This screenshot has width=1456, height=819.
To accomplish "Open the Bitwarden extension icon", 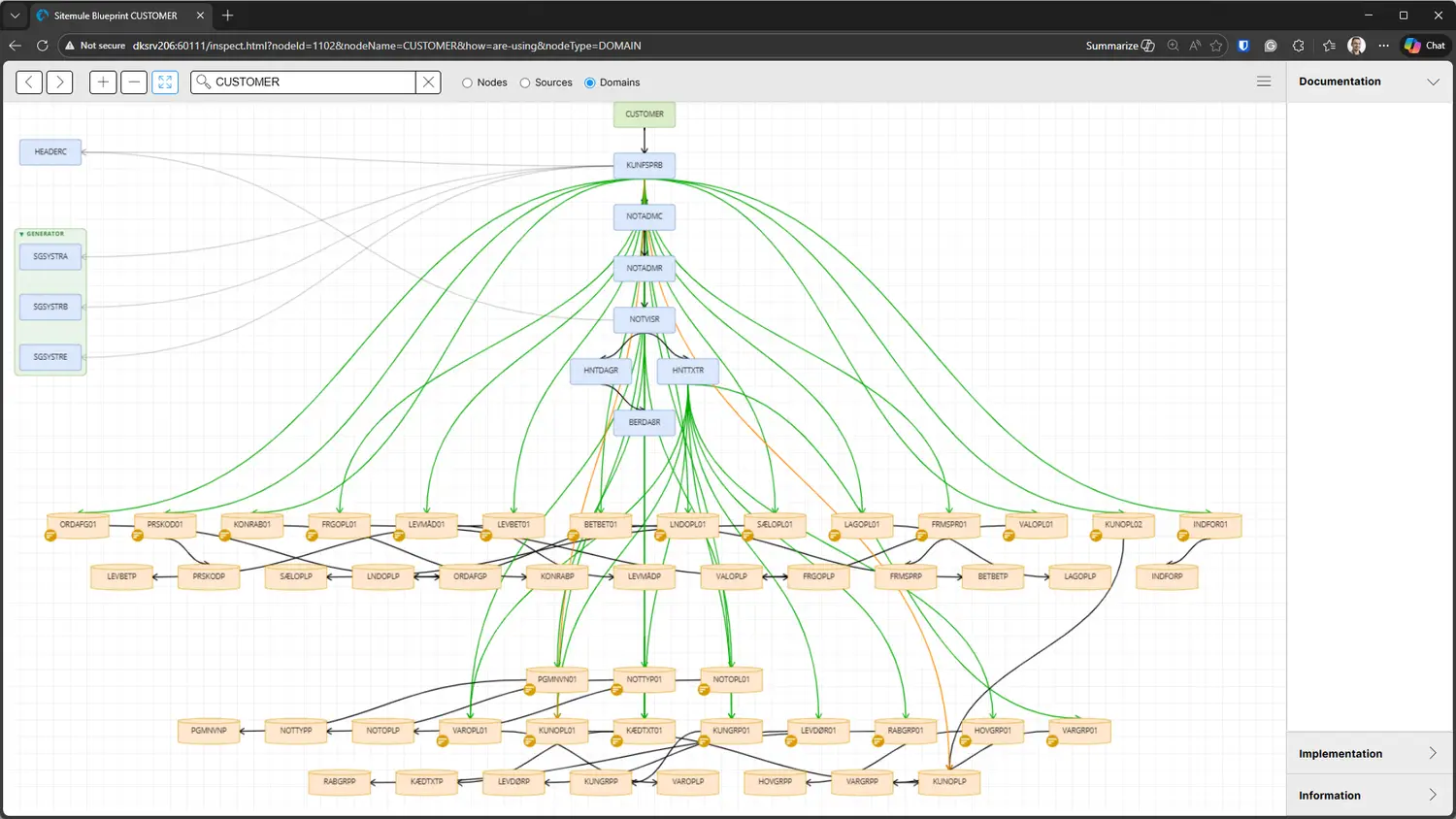I will click(1243, 46).
